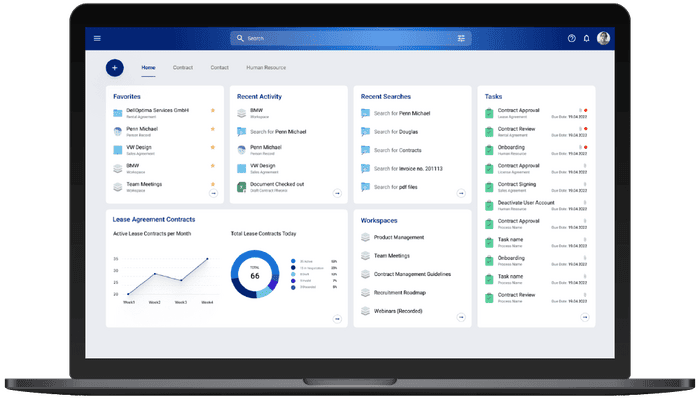The width and height of the screenshot is (700, 399).
Task: Switch to the Contact tab
Action: [x=220, y=68]
